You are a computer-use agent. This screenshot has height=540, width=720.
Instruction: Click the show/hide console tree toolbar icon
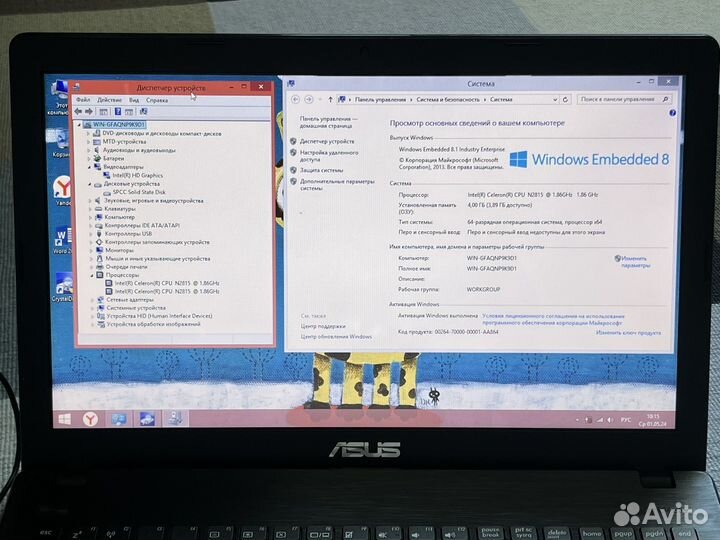tap(104, 112)
